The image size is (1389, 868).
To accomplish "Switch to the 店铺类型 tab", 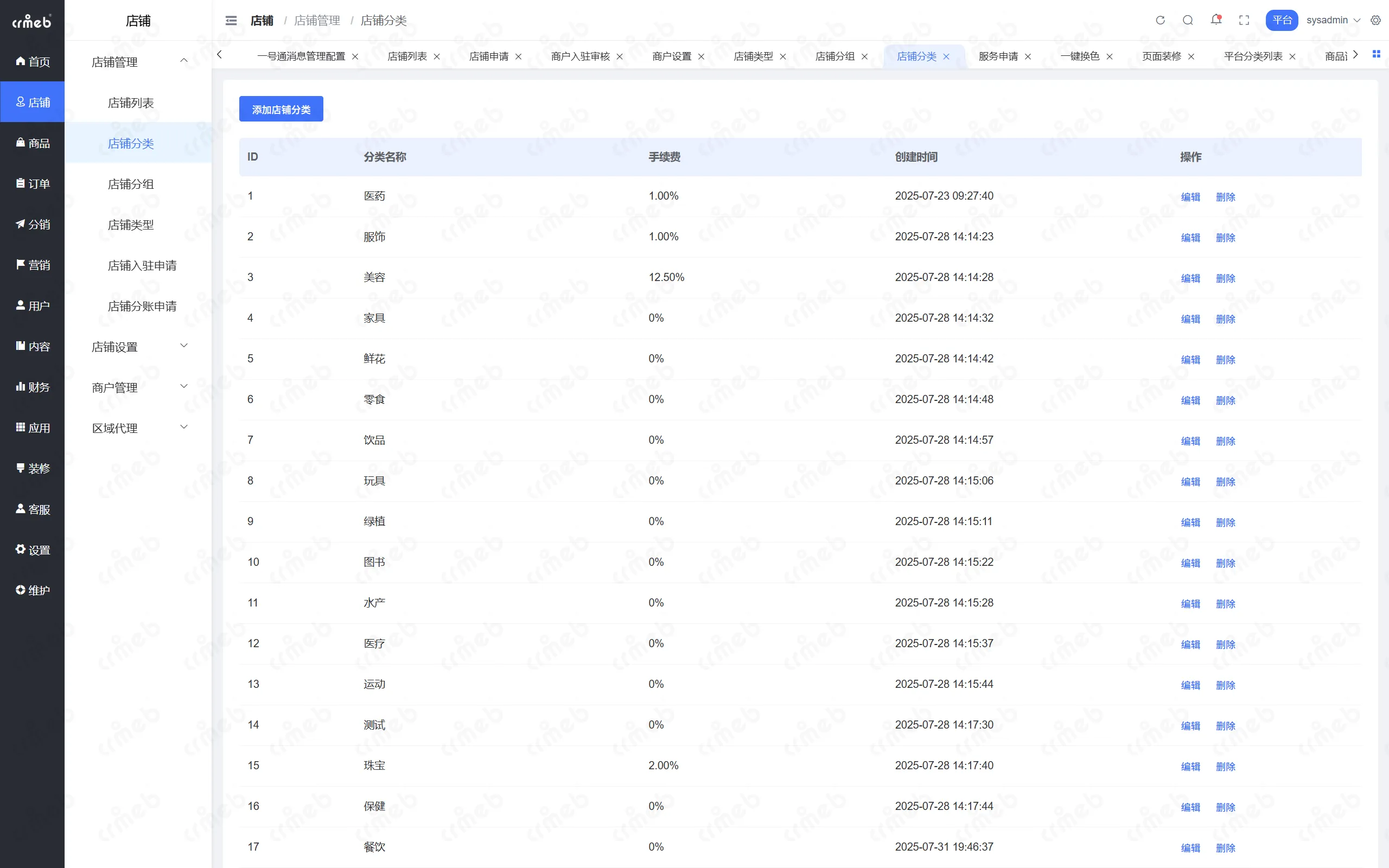I will tap(753, 56).
